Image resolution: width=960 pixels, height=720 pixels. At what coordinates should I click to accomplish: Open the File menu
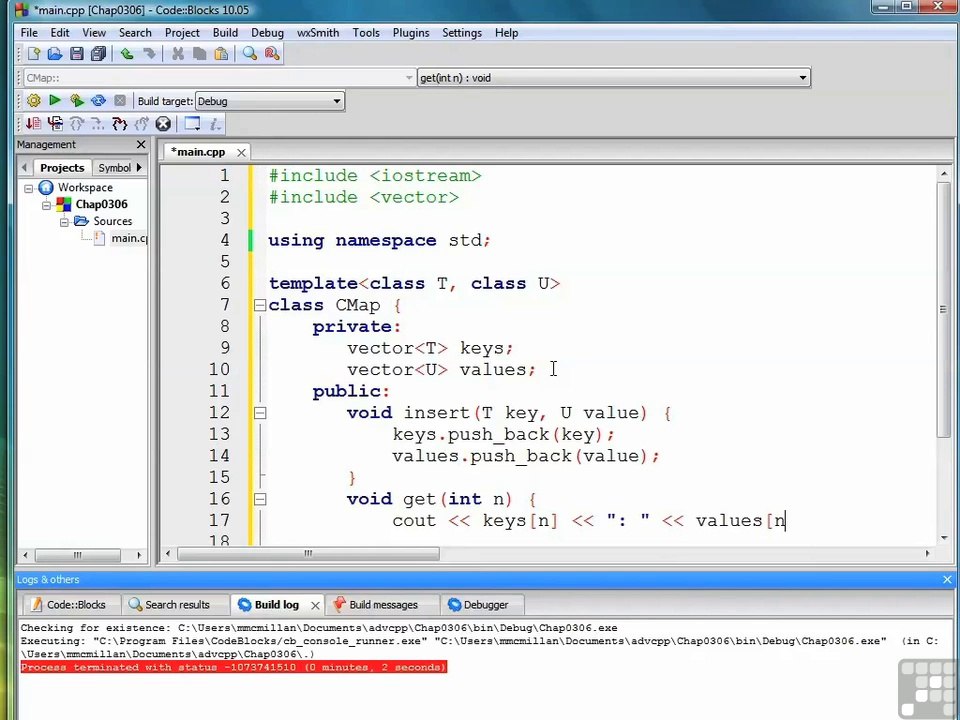pos(29,32)
